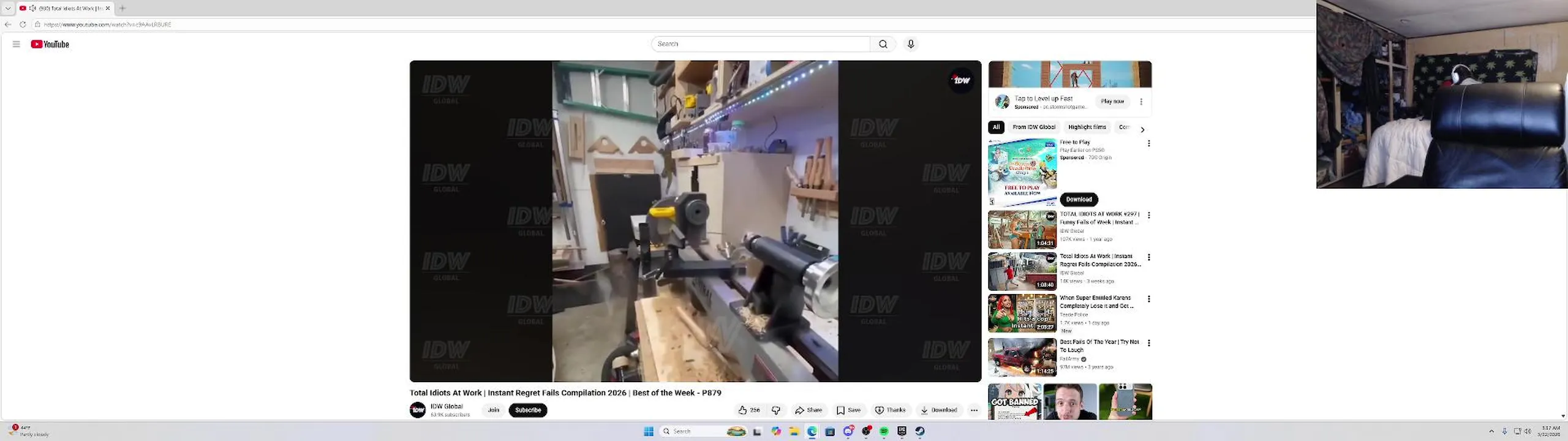Open the Tap to Level up Fast ad banner
The width and height of the screenshot is (1568, 441).
point(1070,74)
